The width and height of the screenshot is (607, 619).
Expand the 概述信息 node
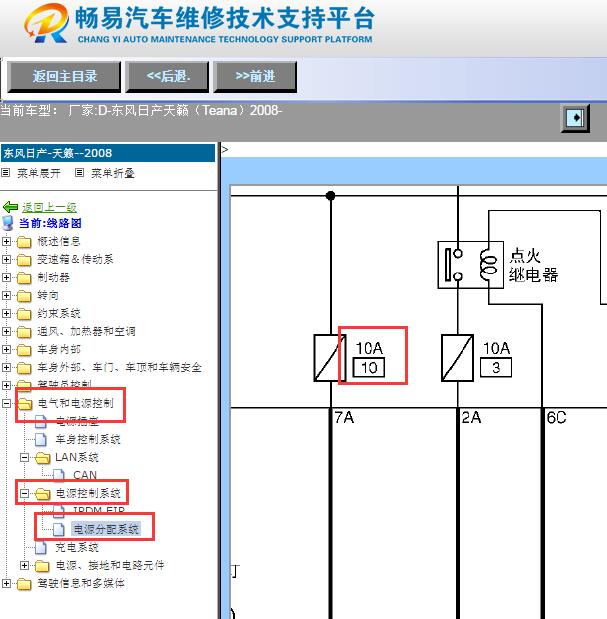coord(6,241)
